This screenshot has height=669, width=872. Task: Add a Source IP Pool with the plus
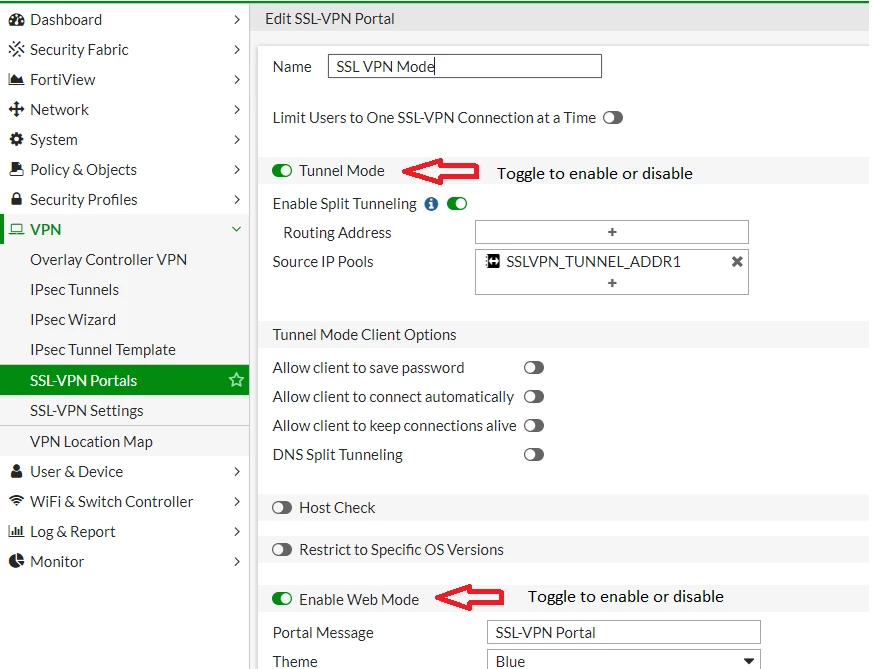[612, 283]
